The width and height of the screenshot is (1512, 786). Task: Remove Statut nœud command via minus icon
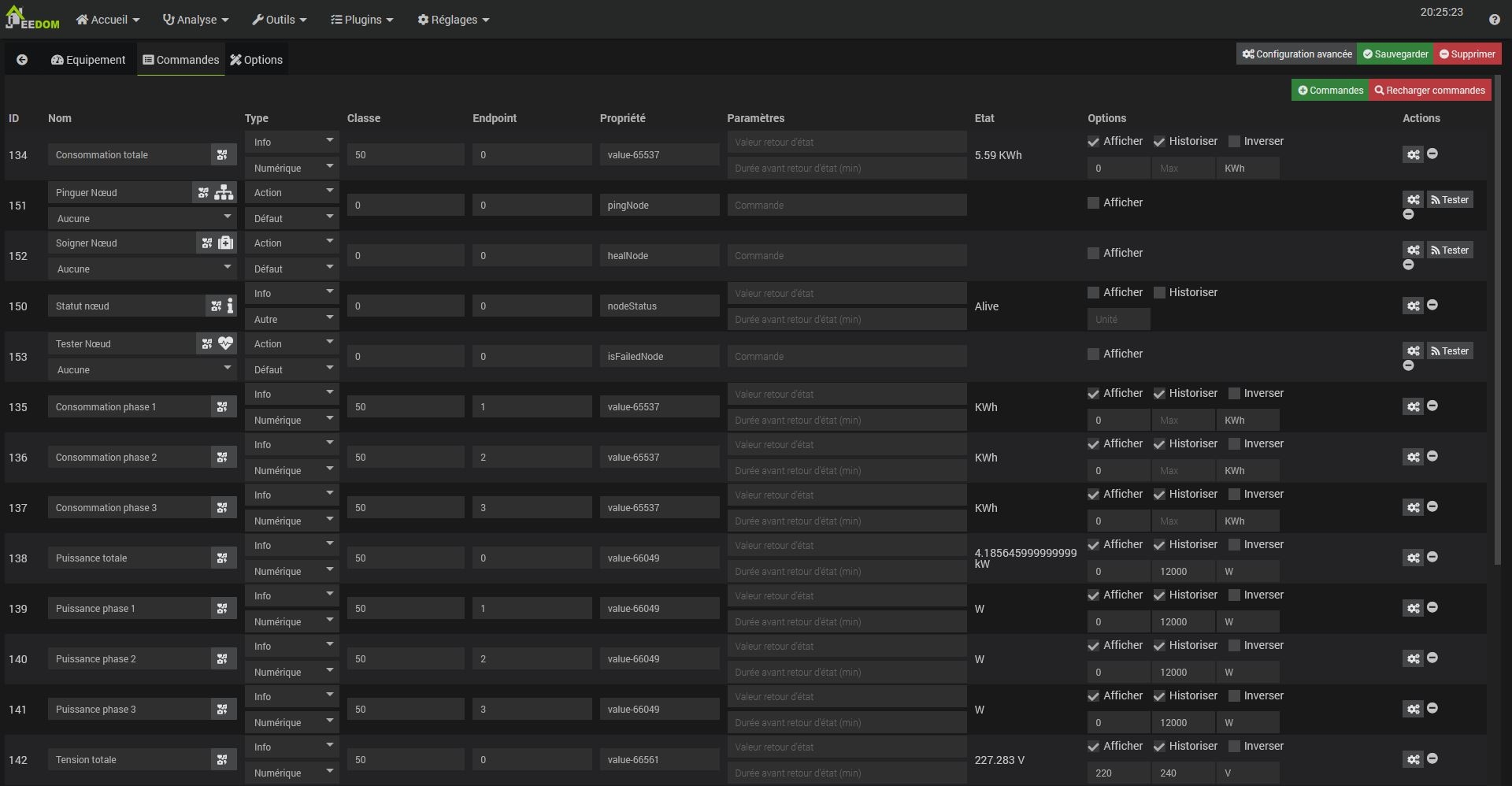point(1432,305)
